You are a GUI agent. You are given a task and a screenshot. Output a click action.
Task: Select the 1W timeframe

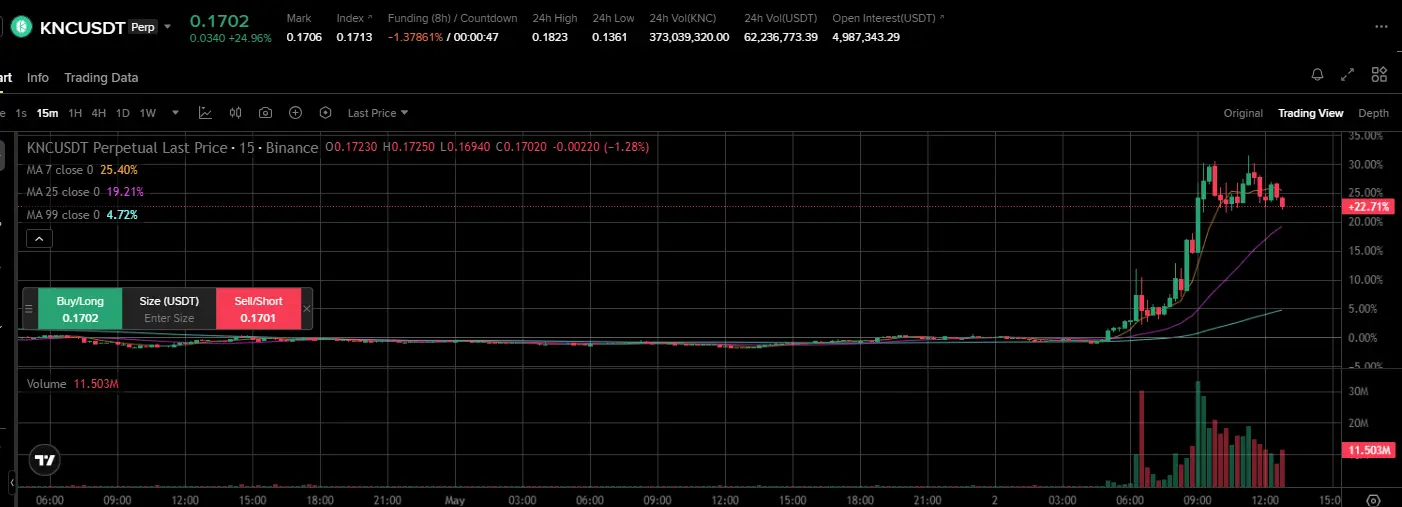148,113
